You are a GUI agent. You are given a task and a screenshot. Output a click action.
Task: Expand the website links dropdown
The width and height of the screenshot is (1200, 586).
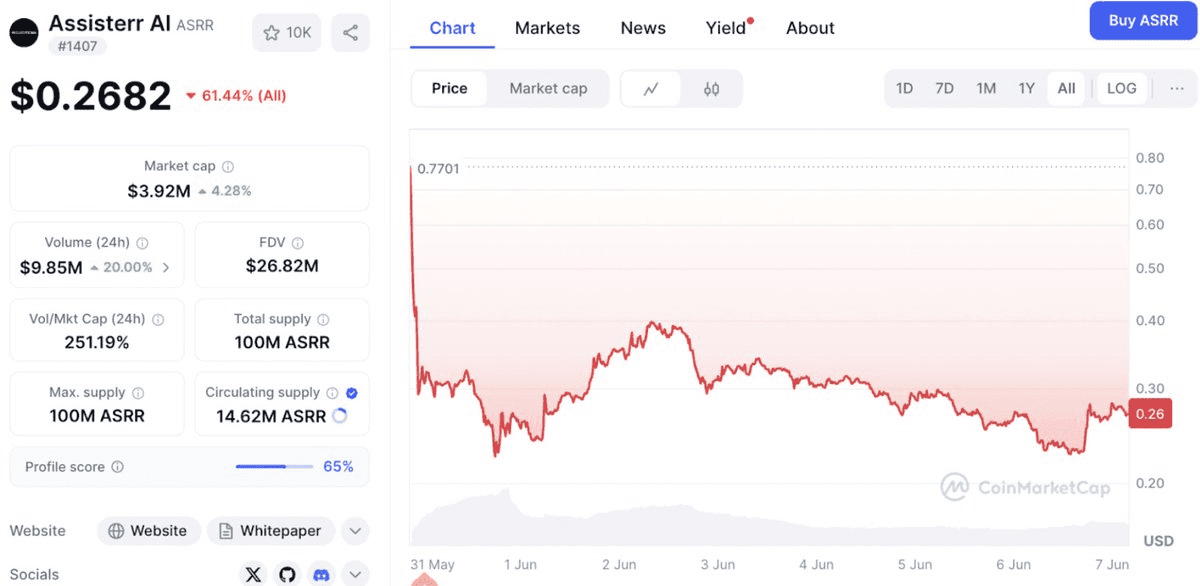[355, 531]
